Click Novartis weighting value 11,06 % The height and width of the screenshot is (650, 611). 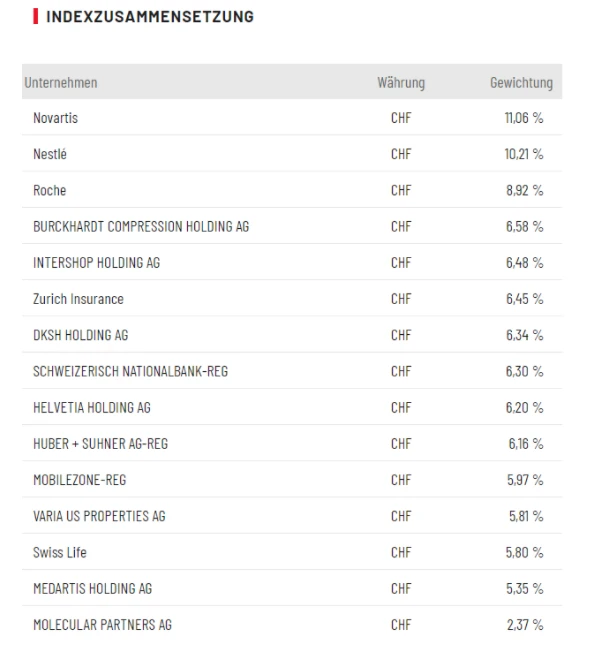click(524, 118)
